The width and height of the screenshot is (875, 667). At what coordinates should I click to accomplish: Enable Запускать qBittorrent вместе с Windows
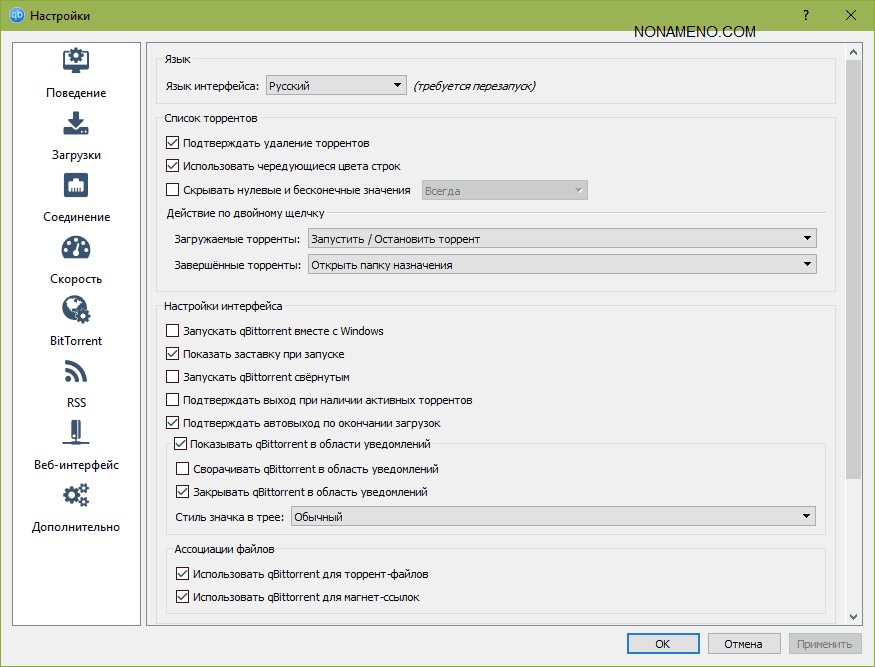(x=173, y=331)
